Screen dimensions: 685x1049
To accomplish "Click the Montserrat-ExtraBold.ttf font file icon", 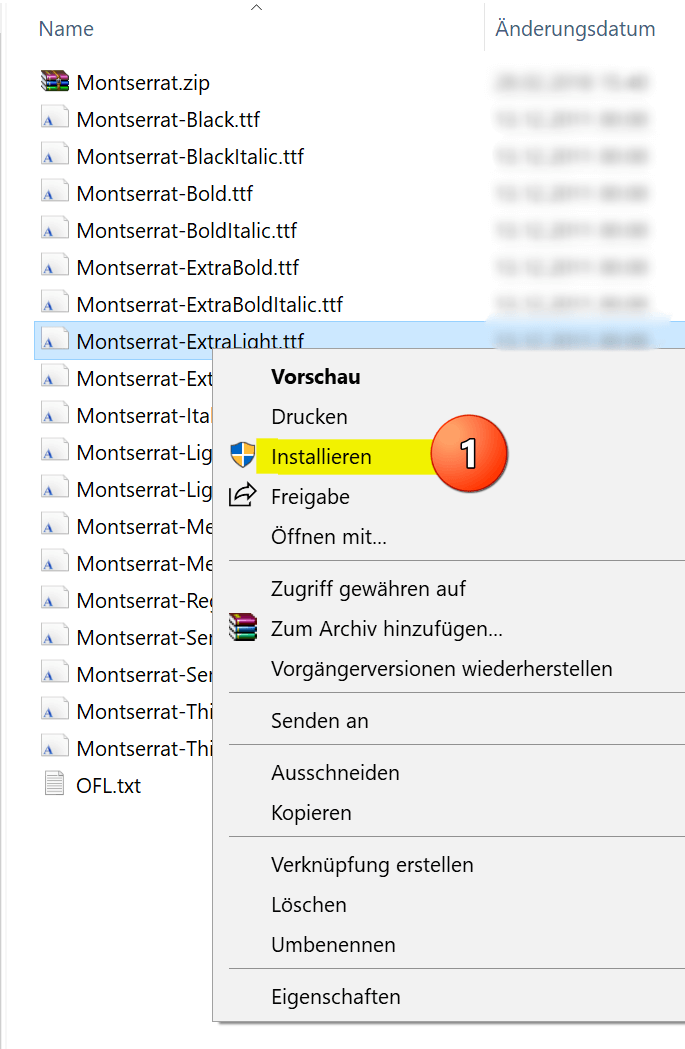I will click(54, 267).
